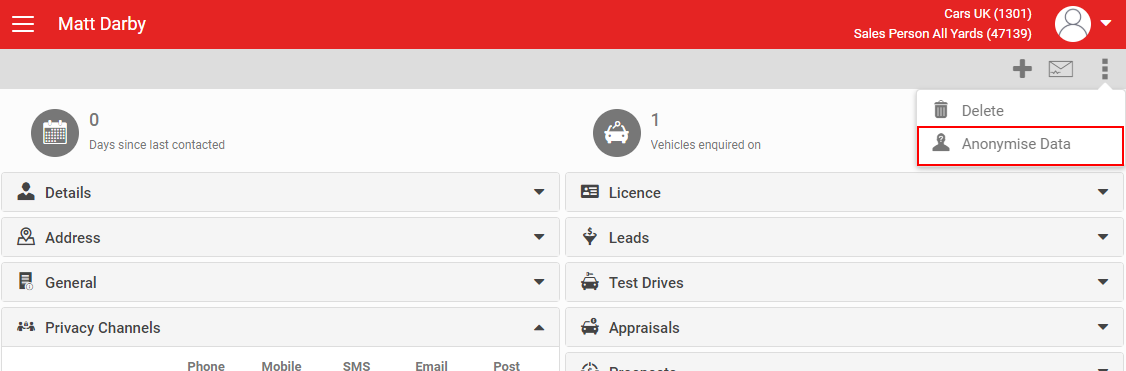
Task: Click the Leads funnel icon
Action: coord(590,236)
